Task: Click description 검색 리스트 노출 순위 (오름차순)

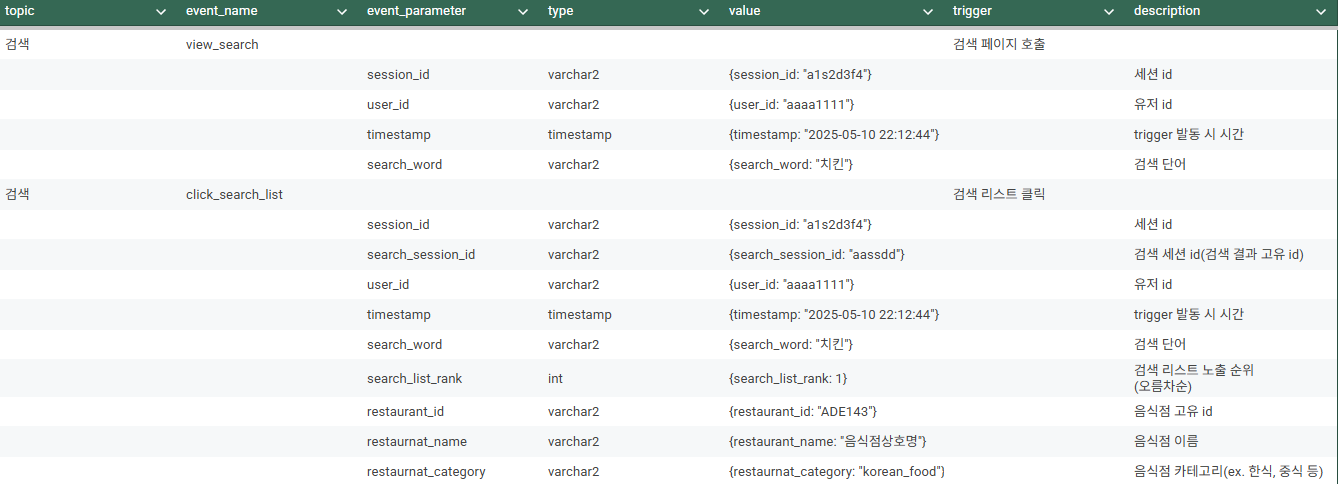Action: point(1194,378)
